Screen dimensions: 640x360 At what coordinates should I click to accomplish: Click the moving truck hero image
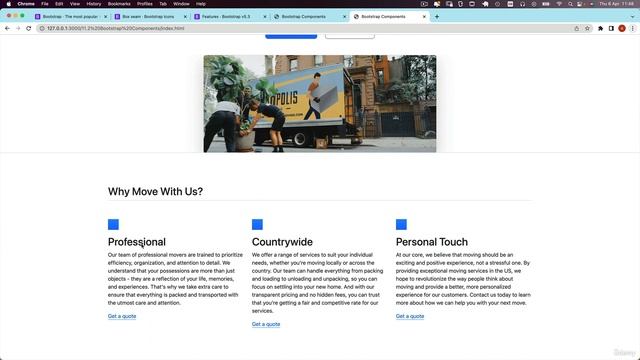click(x=320, y=104)
